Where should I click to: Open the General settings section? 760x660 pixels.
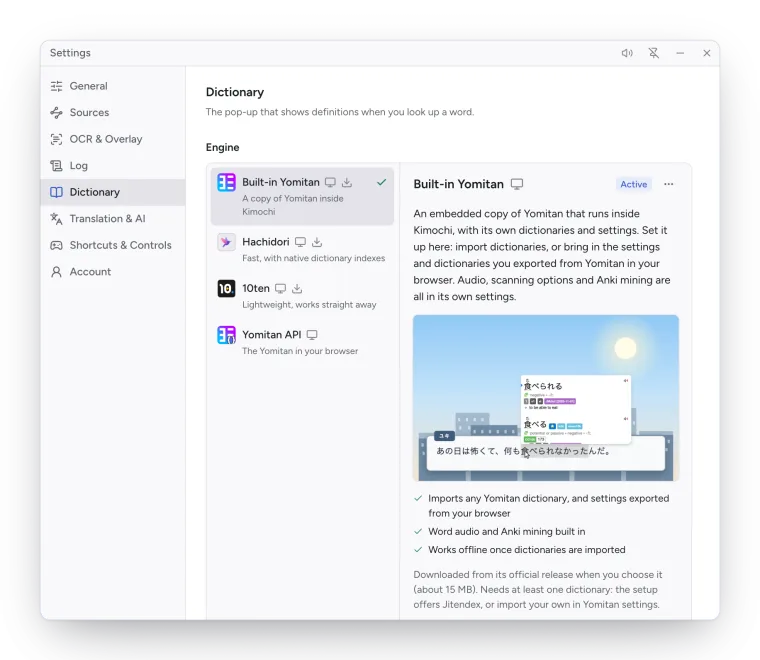pos(113,86)
